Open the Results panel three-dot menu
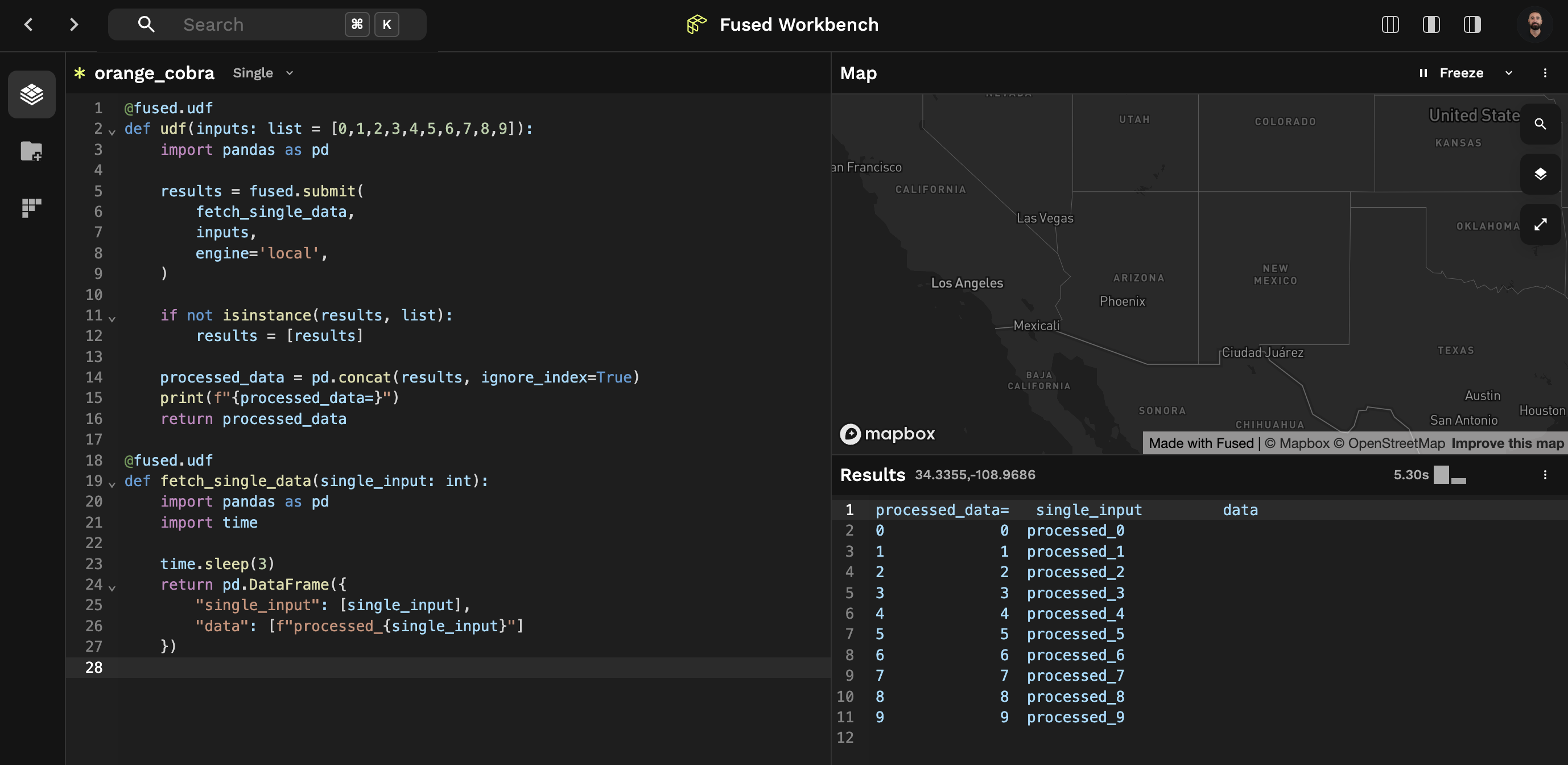1568x765 pixels. pyautogui.click(x=1545, y=475)
